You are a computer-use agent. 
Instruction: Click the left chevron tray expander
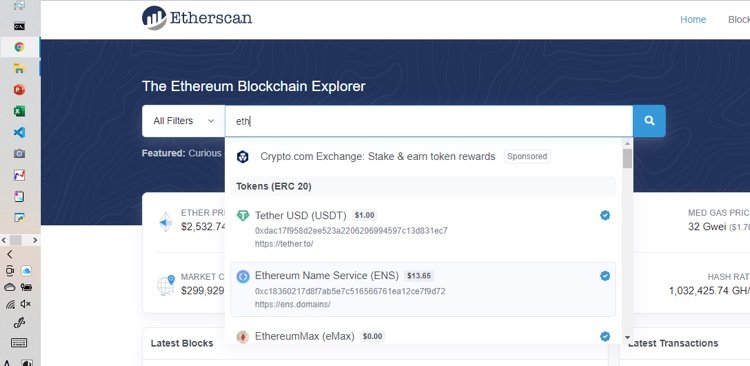click(x=10, y=255)
